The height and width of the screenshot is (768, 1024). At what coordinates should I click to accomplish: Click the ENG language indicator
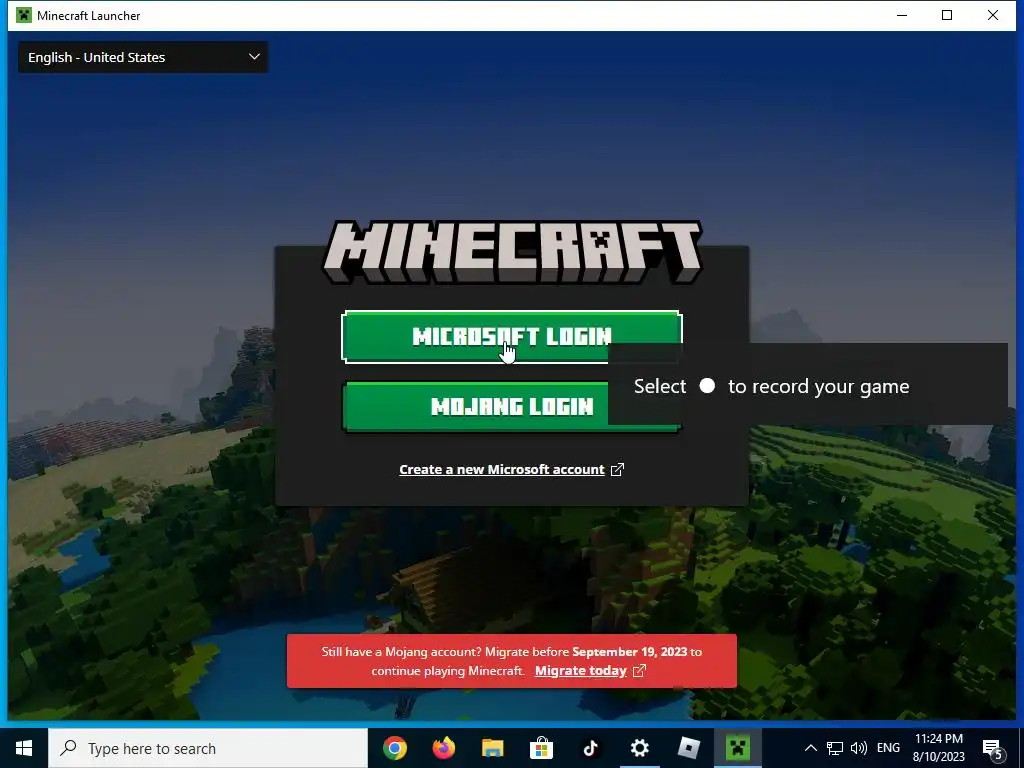[x=888, y=748]
